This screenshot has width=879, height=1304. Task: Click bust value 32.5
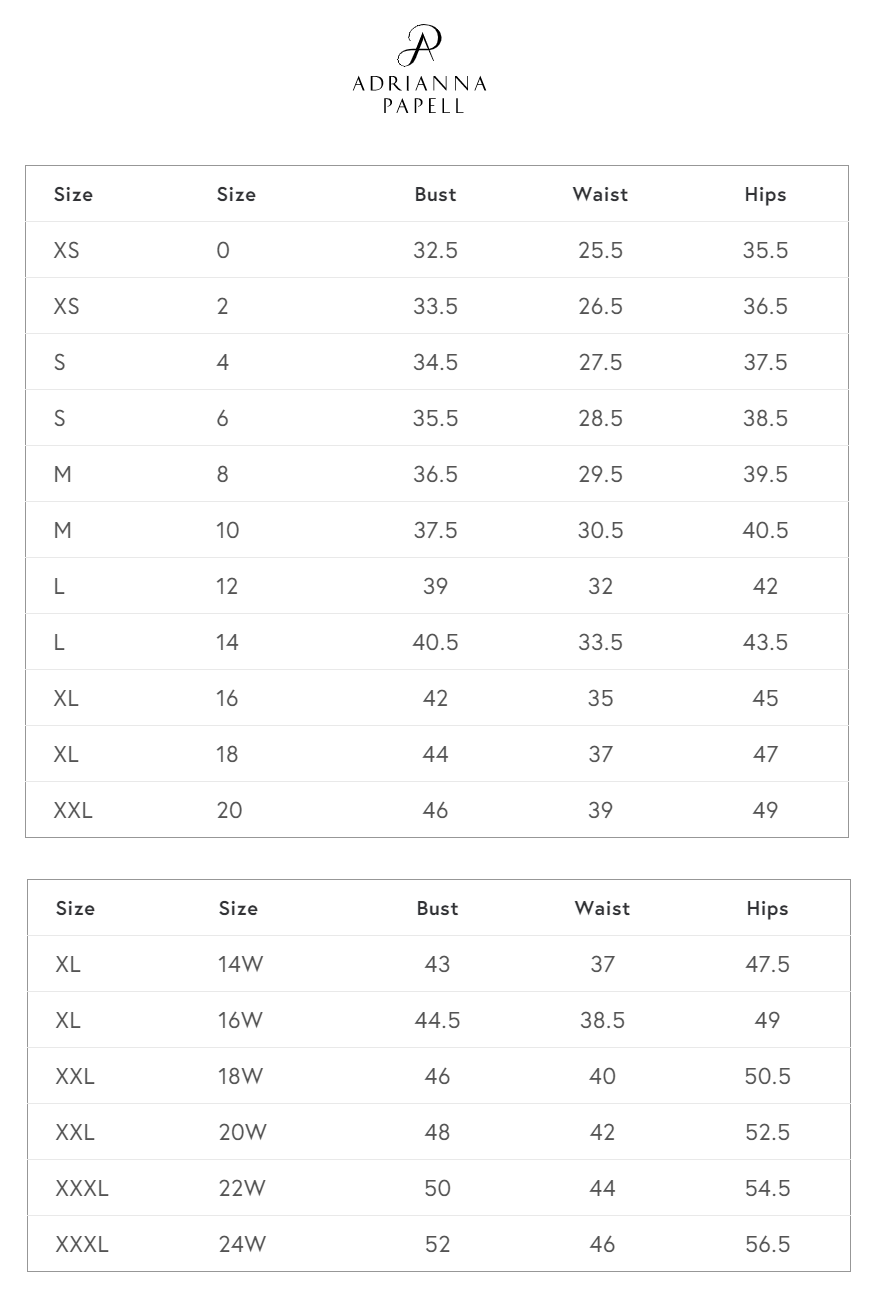tap(435, 250)
